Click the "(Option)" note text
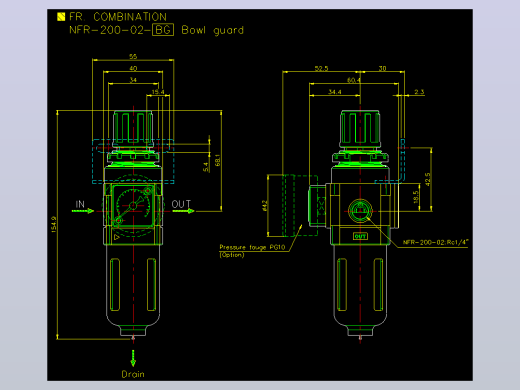This screenshot has width=520, height=390. click(232, 255)
